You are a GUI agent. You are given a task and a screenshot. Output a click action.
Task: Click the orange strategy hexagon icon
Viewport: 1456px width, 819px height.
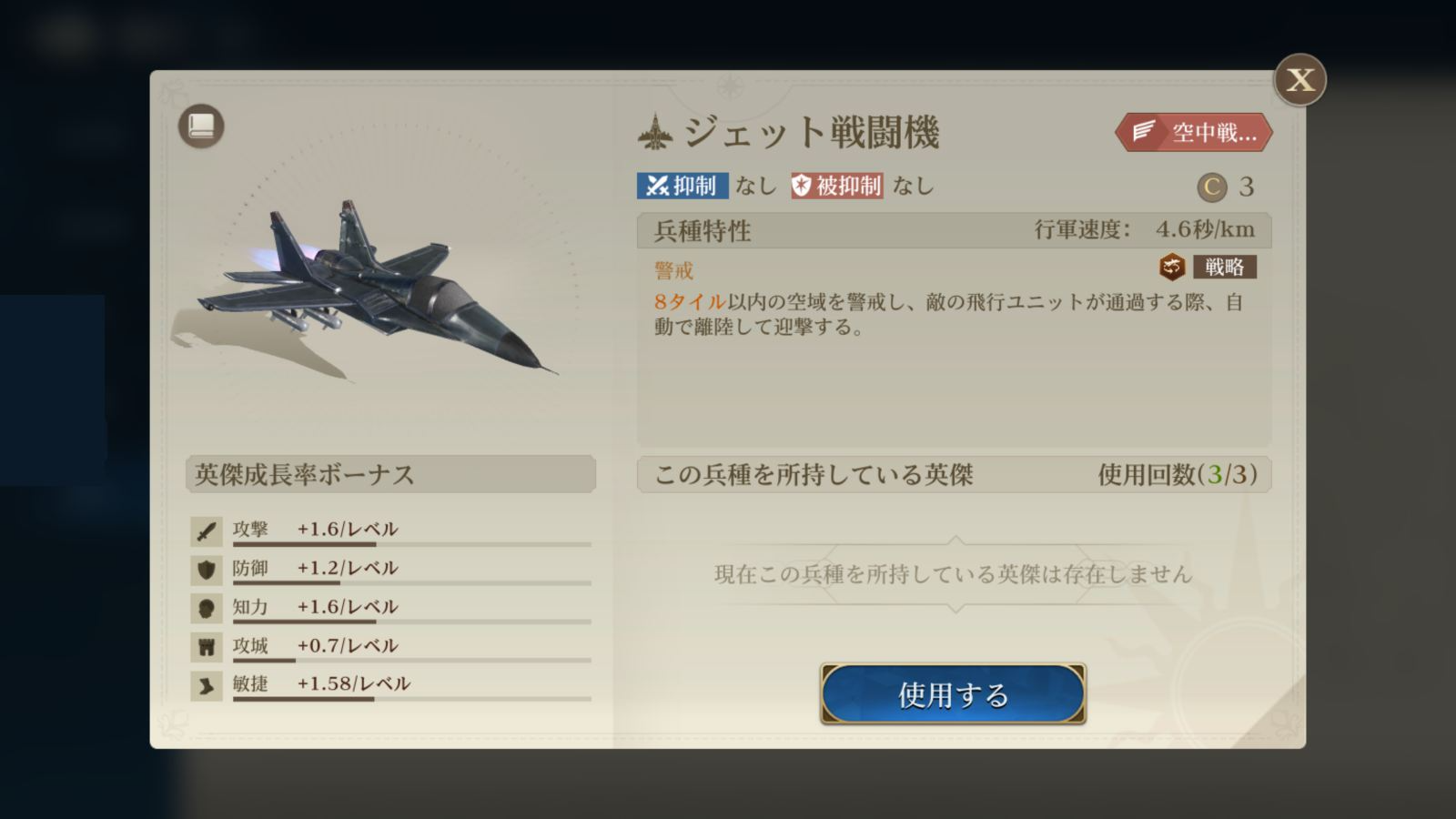(x=1172, y=267)
